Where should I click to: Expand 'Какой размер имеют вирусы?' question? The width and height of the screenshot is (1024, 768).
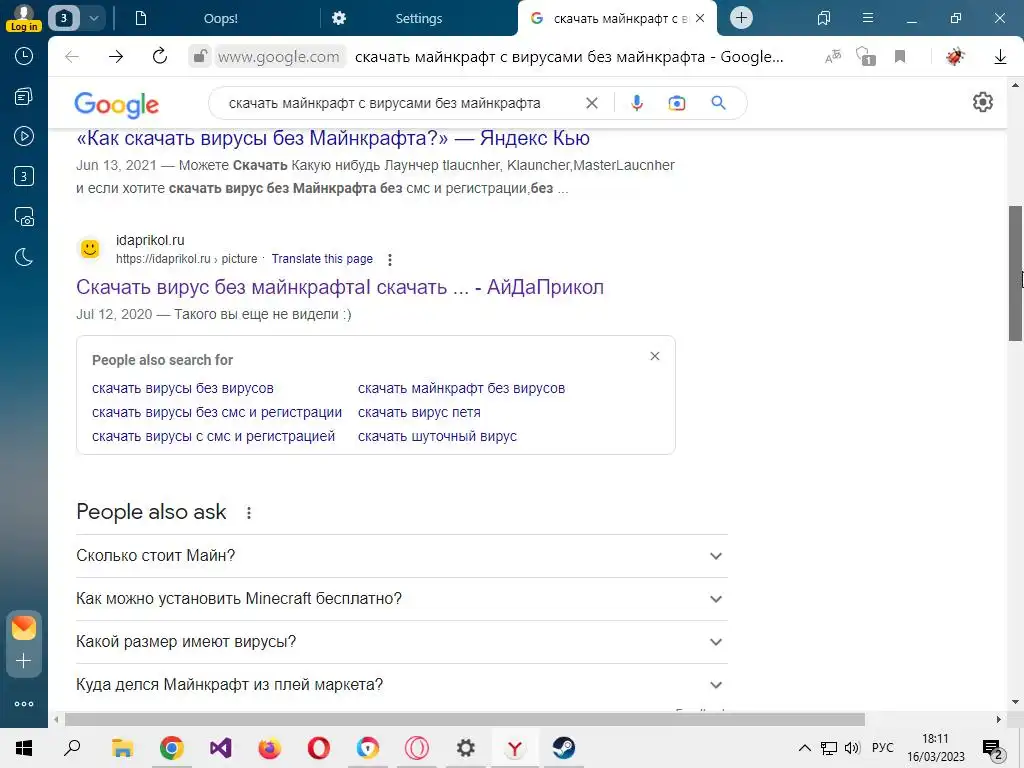click(x=402, y=642)
